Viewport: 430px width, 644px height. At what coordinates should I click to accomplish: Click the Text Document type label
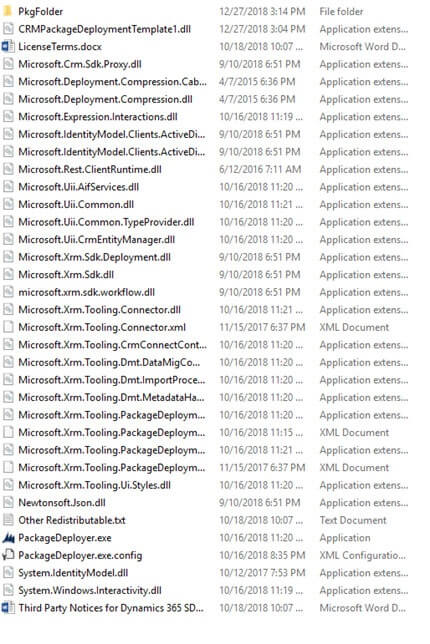353,520
